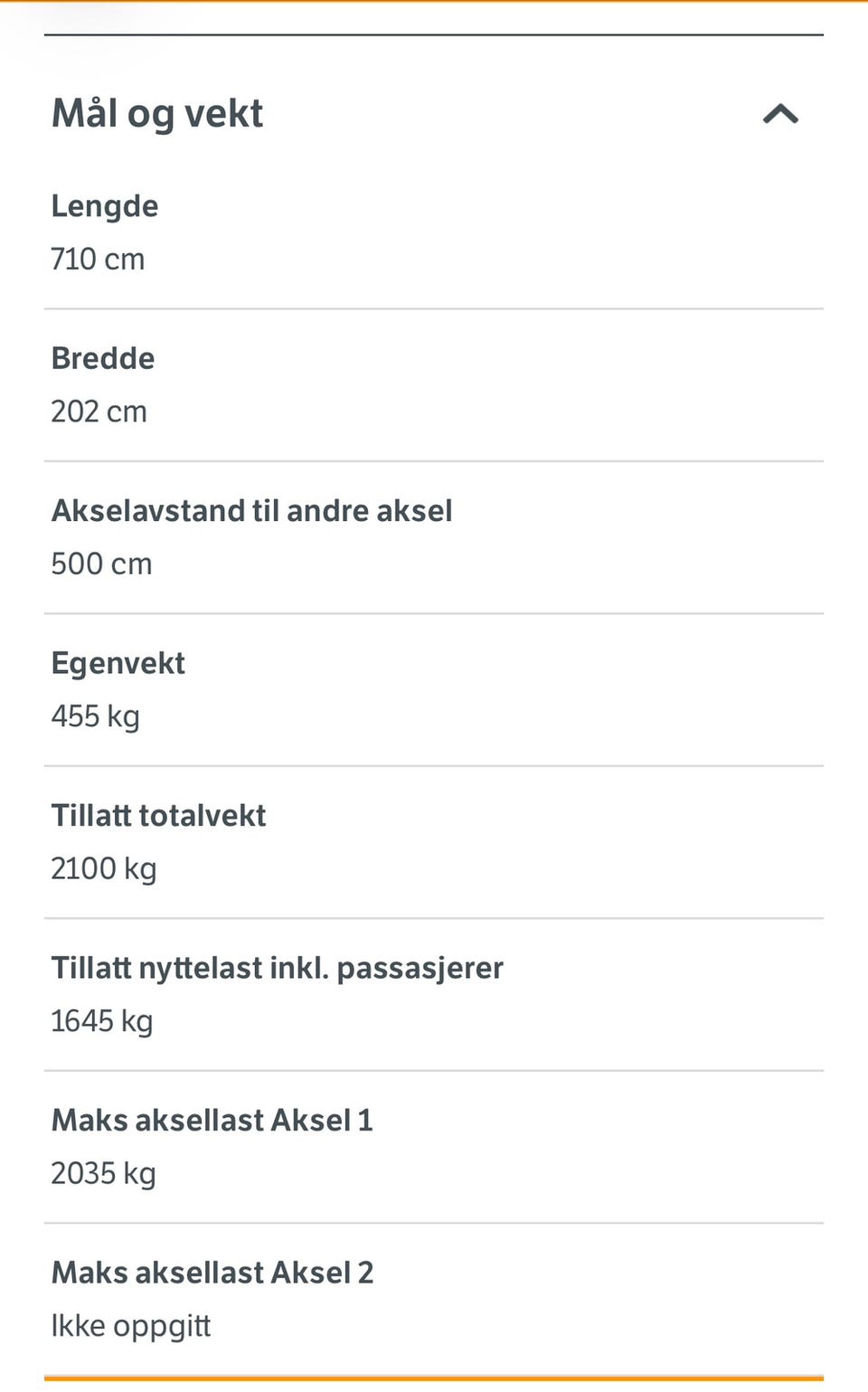Collapse the Mål og vekt section chevron
Viewport: 868px width, 1392px height.
(x=780, y=114)
